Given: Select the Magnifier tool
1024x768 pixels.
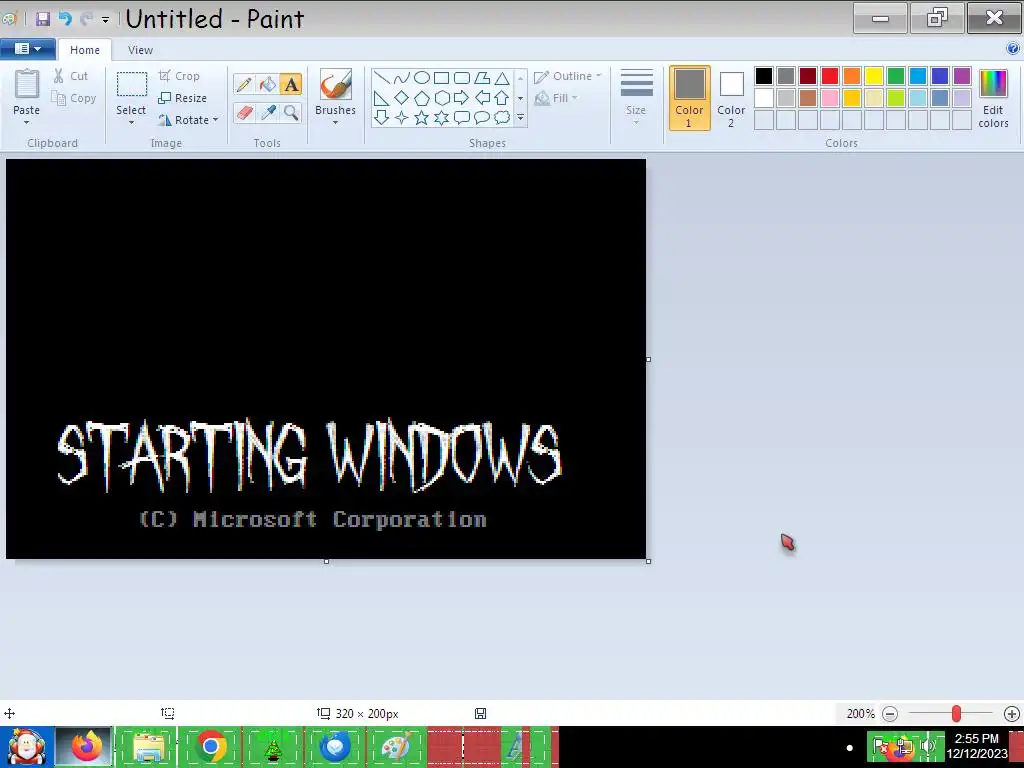Looking at the screenshot, I should 291,112.
